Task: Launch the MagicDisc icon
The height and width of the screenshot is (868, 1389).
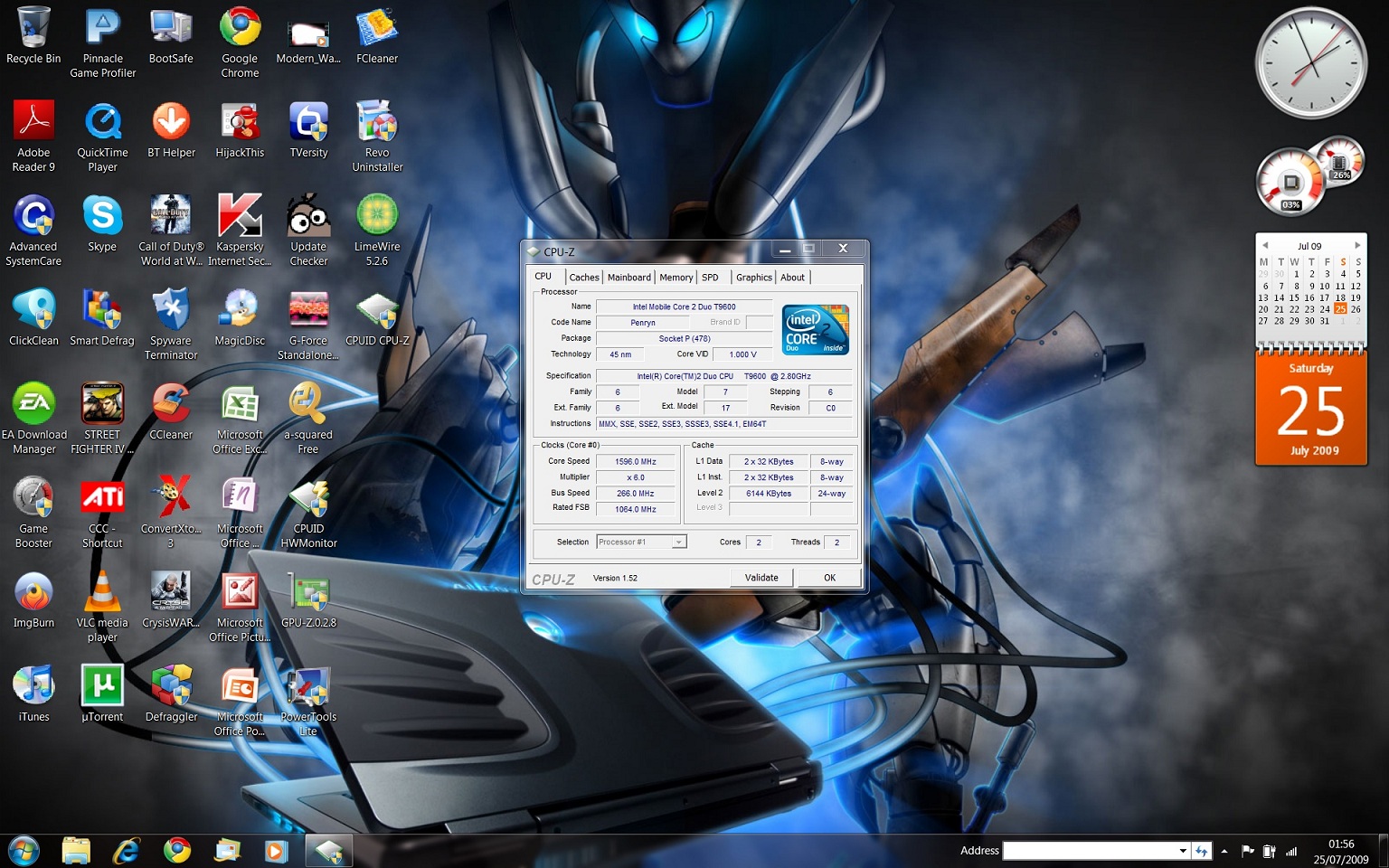Action: tap(240, 318)
